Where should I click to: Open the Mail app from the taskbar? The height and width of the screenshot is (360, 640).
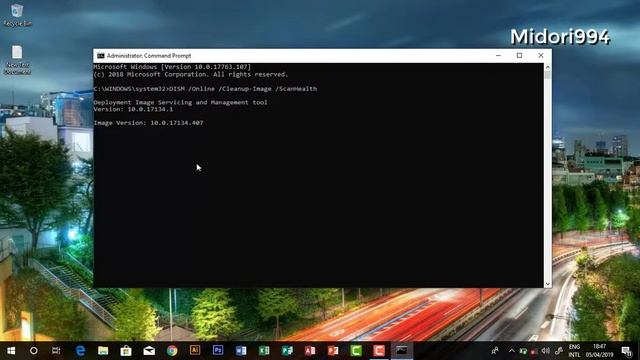click(x=149, y=351)
